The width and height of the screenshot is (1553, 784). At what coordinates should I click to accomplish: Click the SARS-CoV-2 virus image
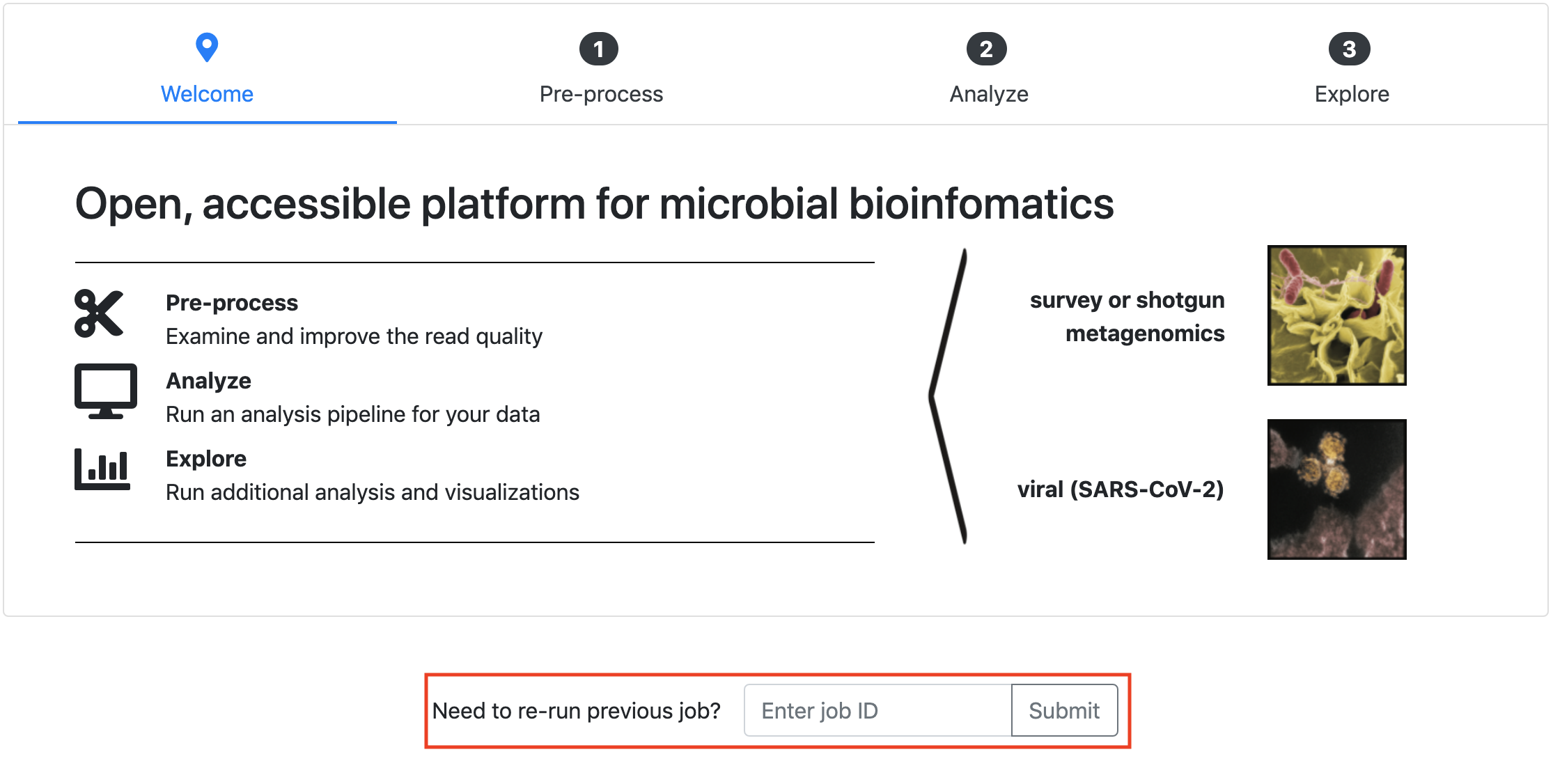coord(1336,489)
